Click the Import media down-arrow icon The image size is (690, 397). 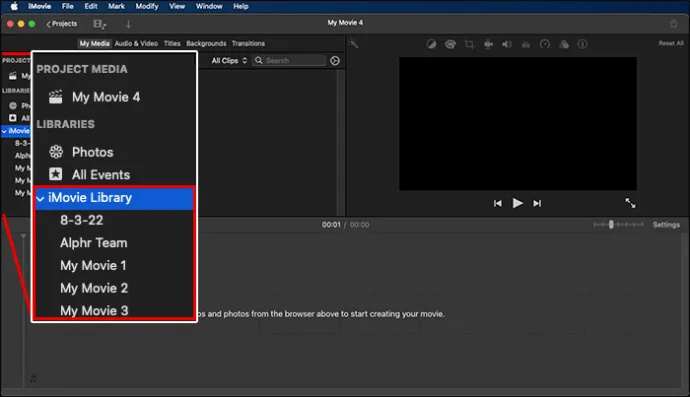128,24
